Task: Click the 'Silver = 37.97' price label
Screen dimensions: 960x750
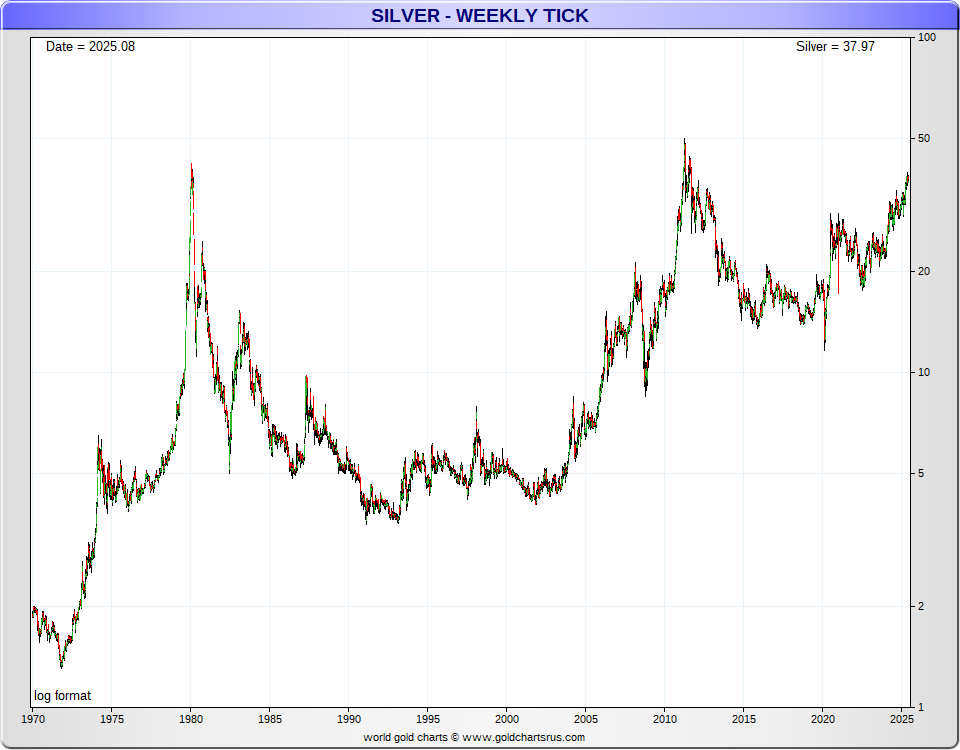Action: pos(835,47)
